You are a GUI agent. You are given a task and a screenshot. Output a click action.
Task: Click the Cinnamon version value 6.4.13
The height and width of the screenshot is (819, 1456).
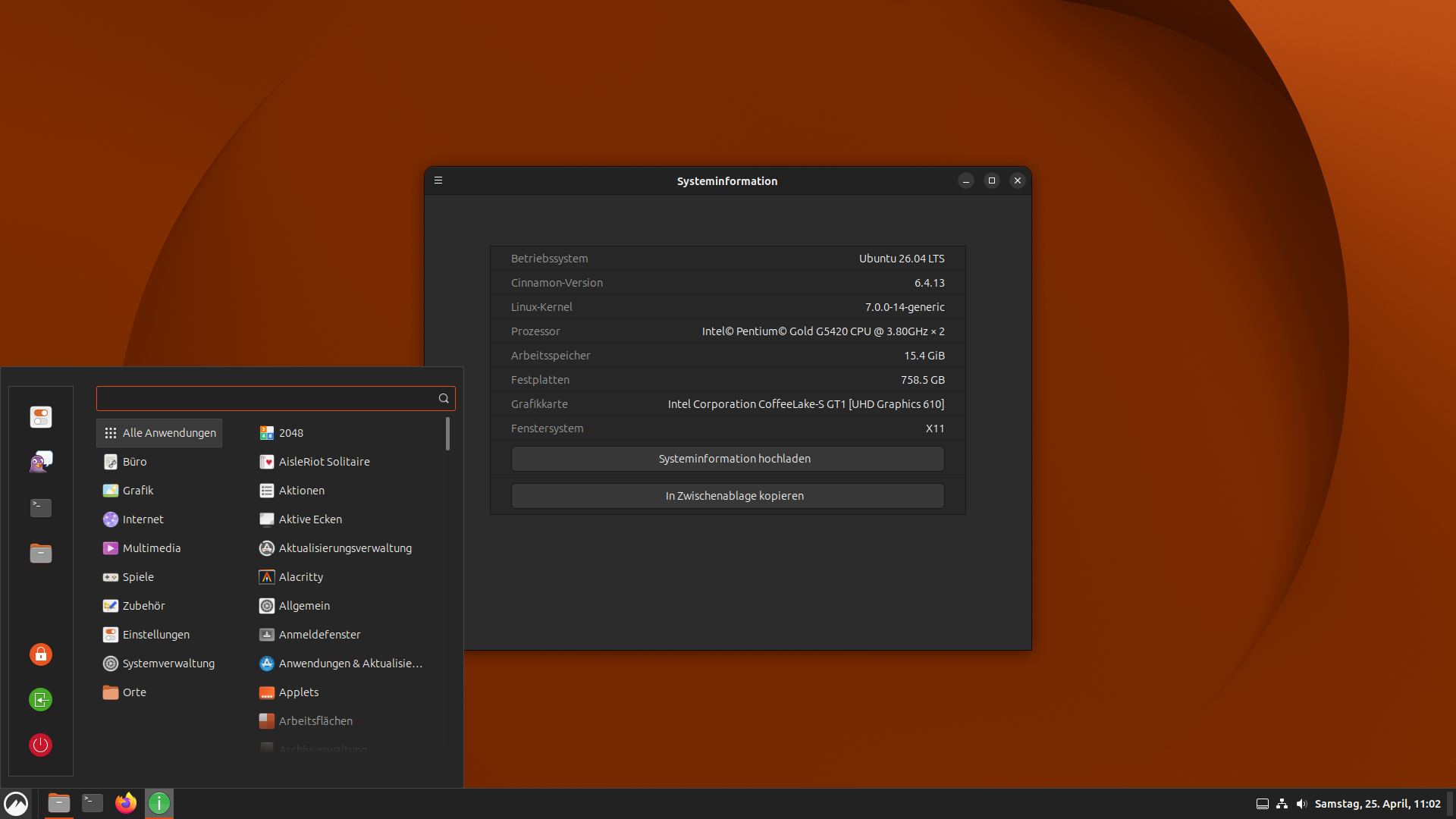tap(930, 283)
